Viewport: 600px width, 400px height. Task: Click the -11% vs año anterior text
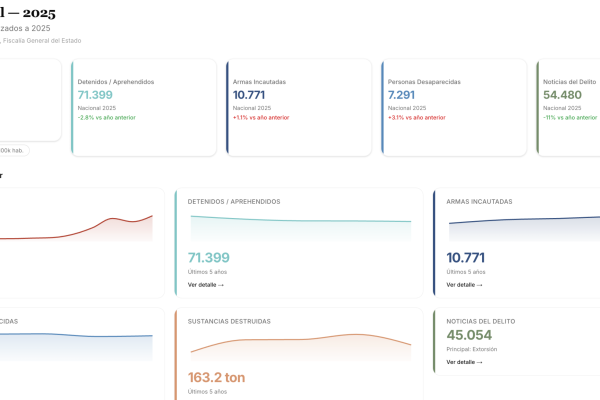(570, 118)
